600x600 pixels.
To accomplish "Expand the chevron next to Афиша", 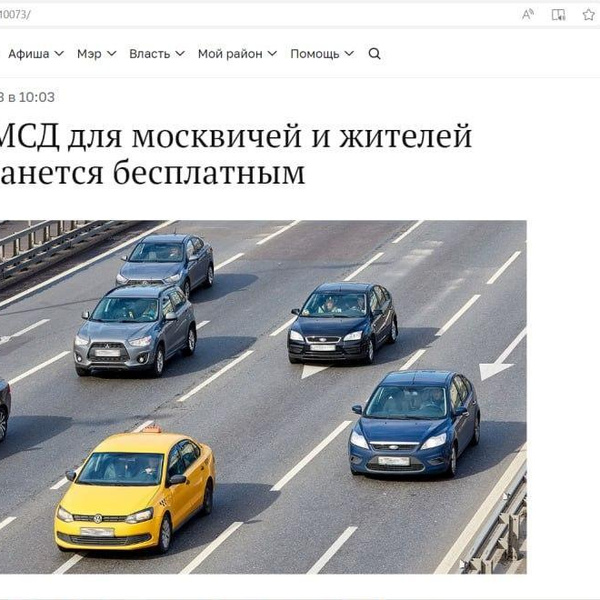I will (x=59, y=54).
